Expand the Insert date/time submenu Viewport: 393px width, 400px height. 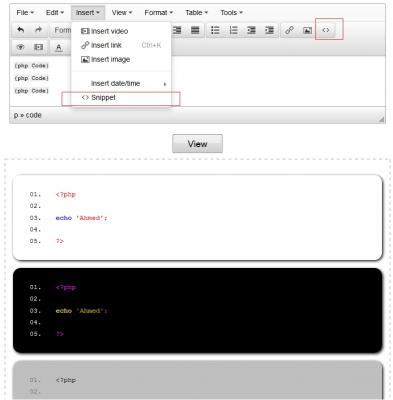pos(121,84)
